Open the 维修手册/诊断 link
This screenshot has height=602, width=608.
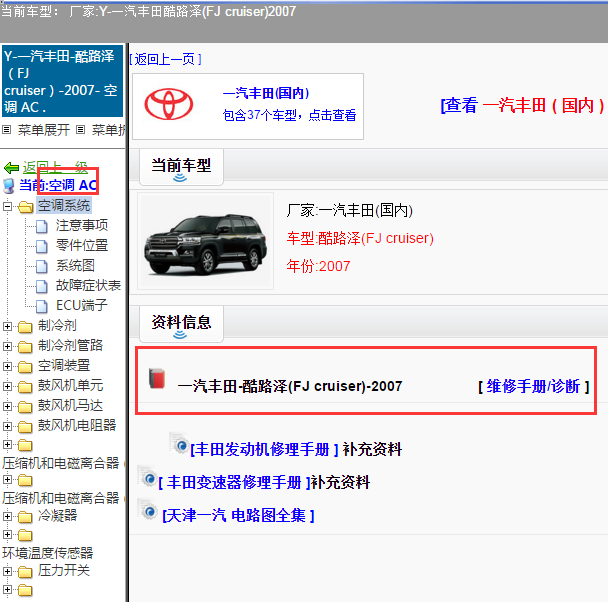pos(534,386)
